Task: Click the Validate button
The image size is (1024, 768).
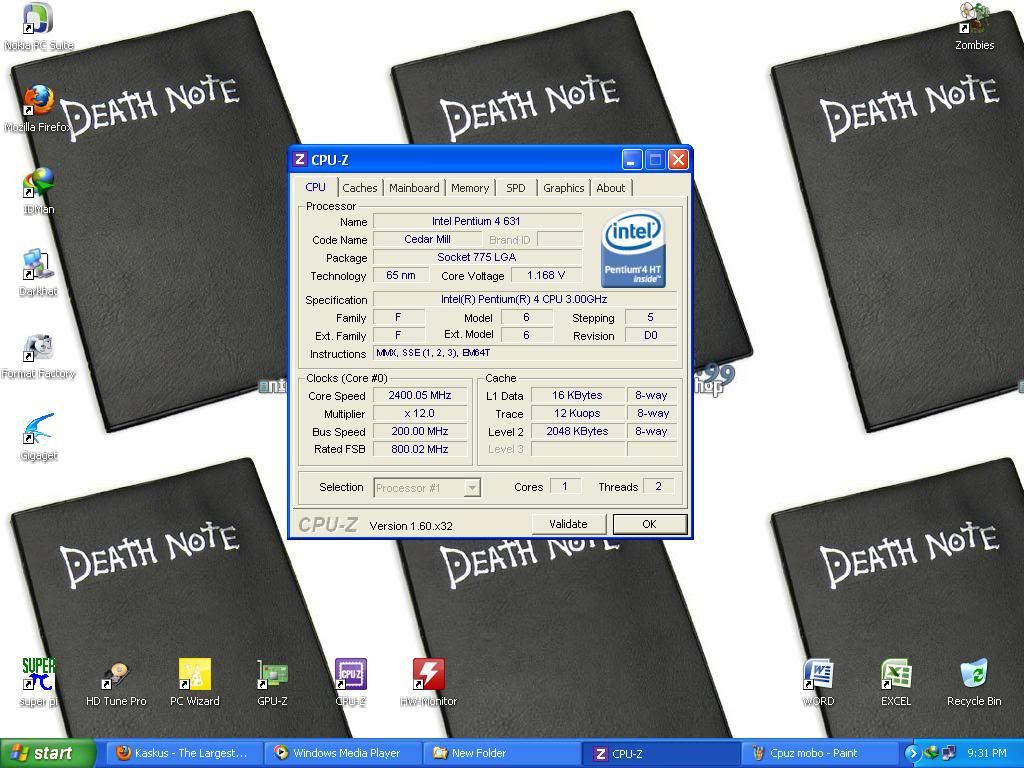Action: click(568, 524)
